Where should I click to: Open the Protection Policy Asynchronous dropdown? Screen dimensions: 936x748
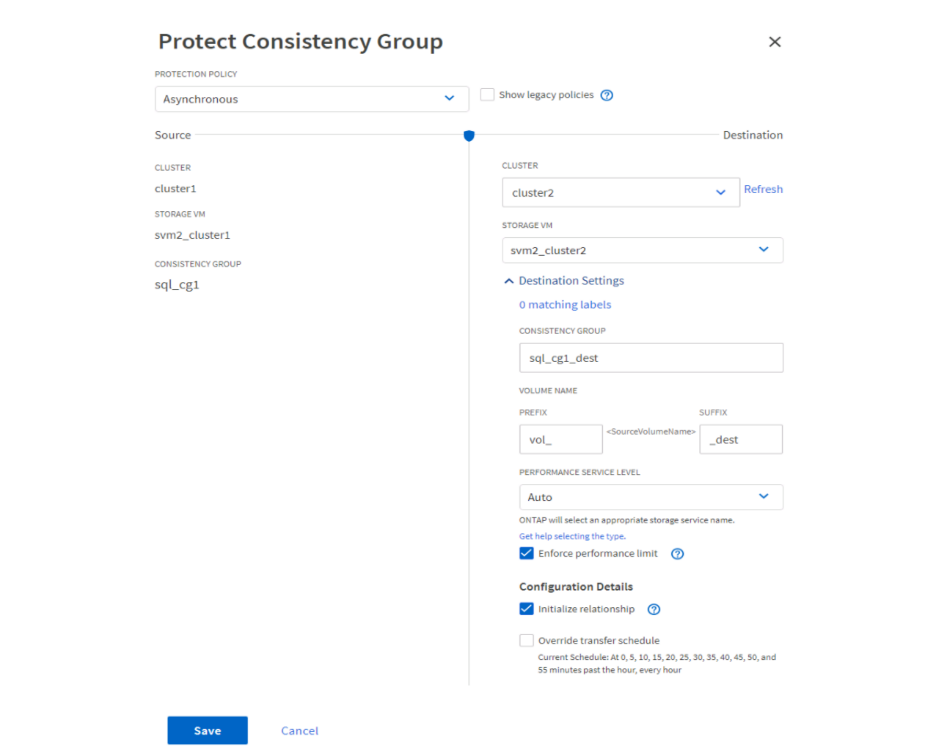[311, 99]
